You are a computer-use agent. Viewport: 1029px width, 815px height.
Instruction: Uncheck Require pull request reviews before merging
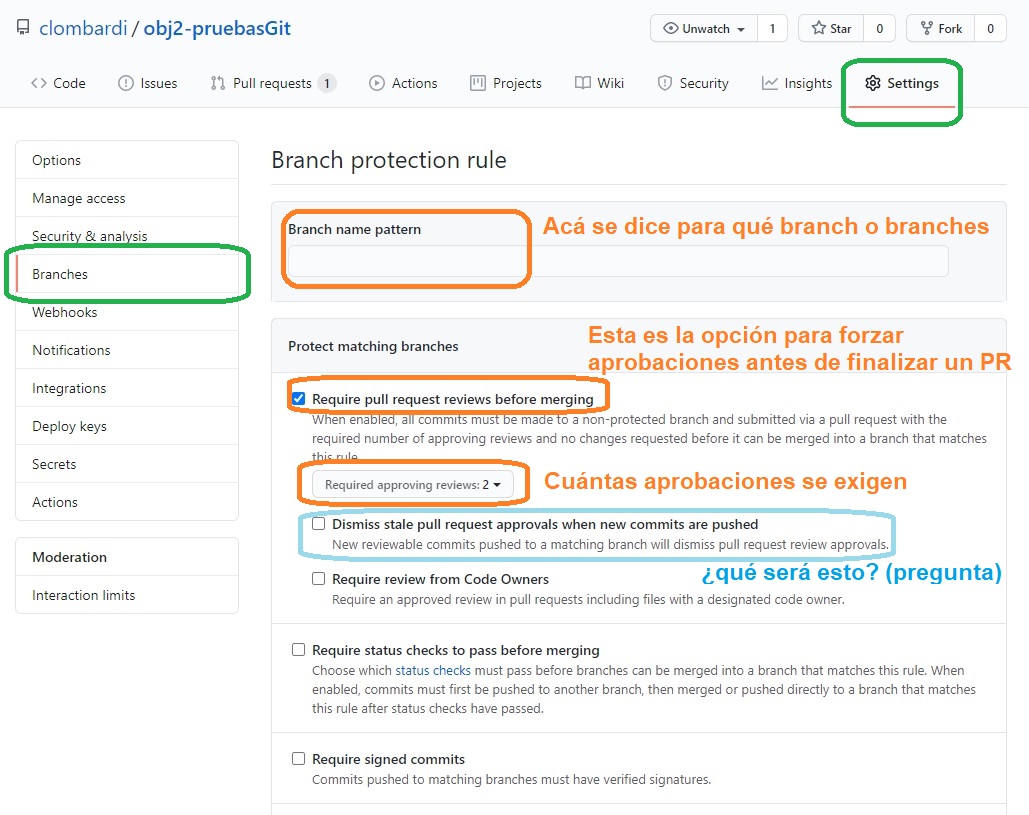pos(298,396)
